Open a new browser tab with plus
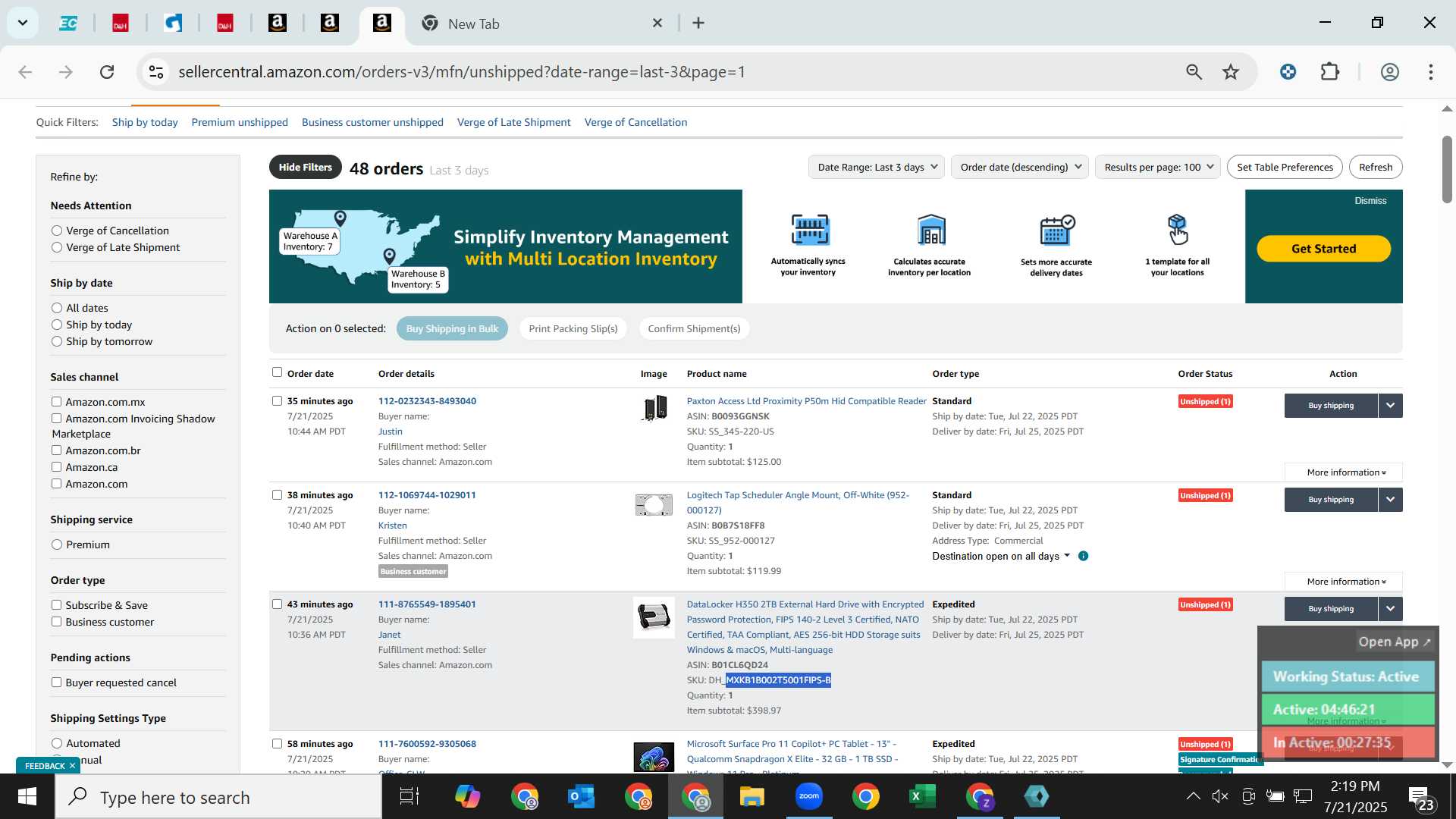 (x=698, y=24)
